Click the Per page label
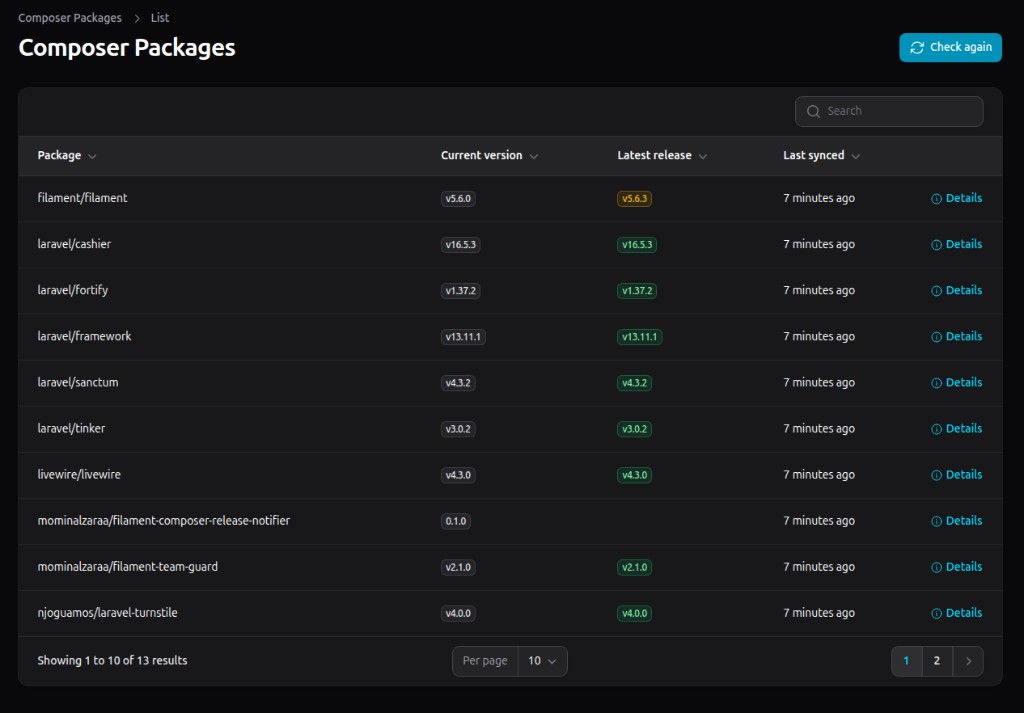This screenshot has width=1024, height=713. pyautogui.click(x=485, y=661)
